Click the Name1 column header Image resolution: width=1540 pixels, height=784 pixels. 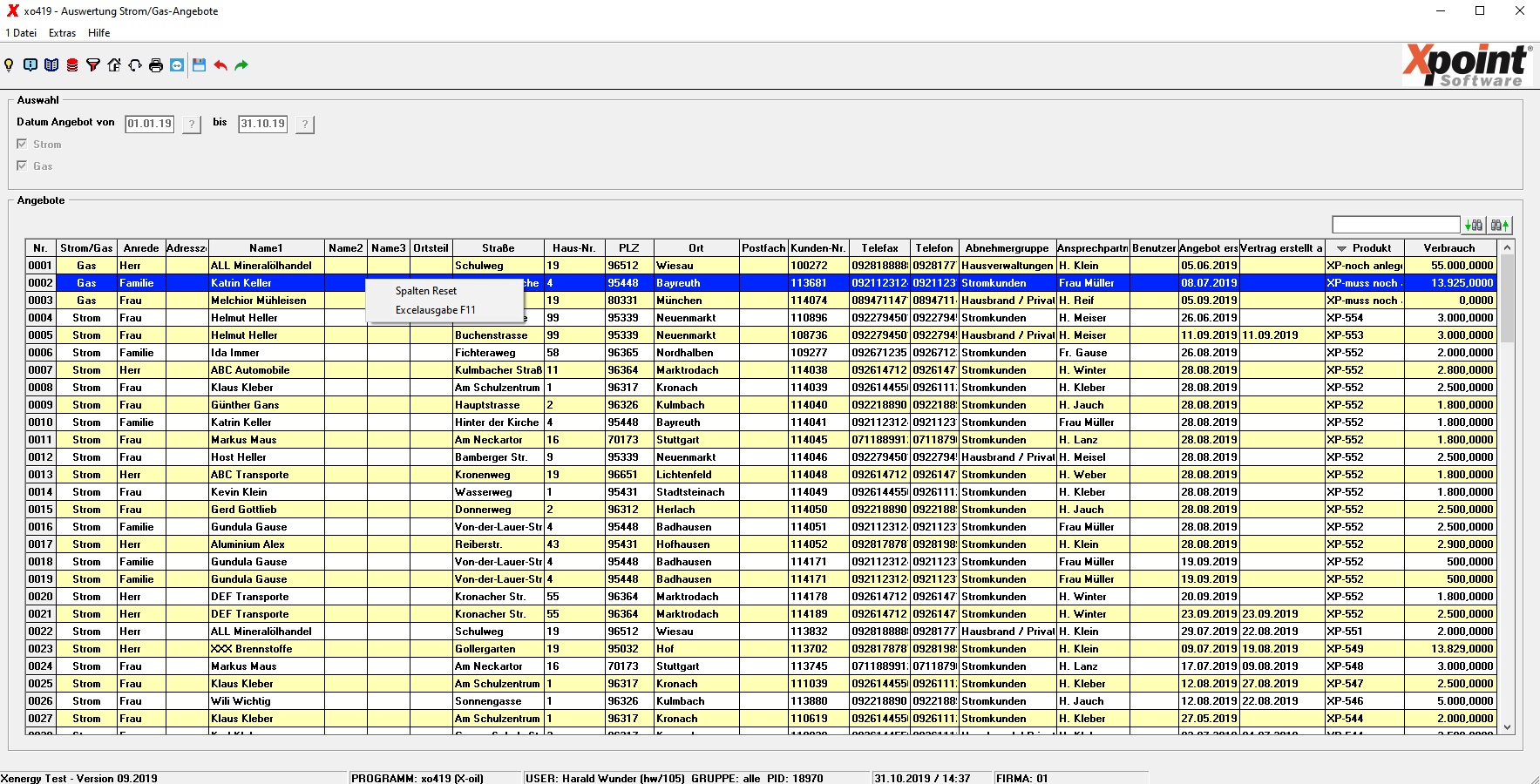[x=266, y=248]
